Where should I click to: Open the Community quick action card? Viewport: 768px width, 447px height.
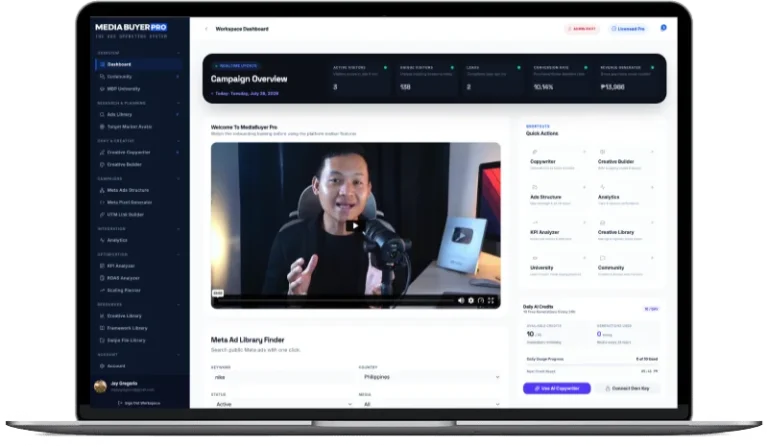point(625,266)
